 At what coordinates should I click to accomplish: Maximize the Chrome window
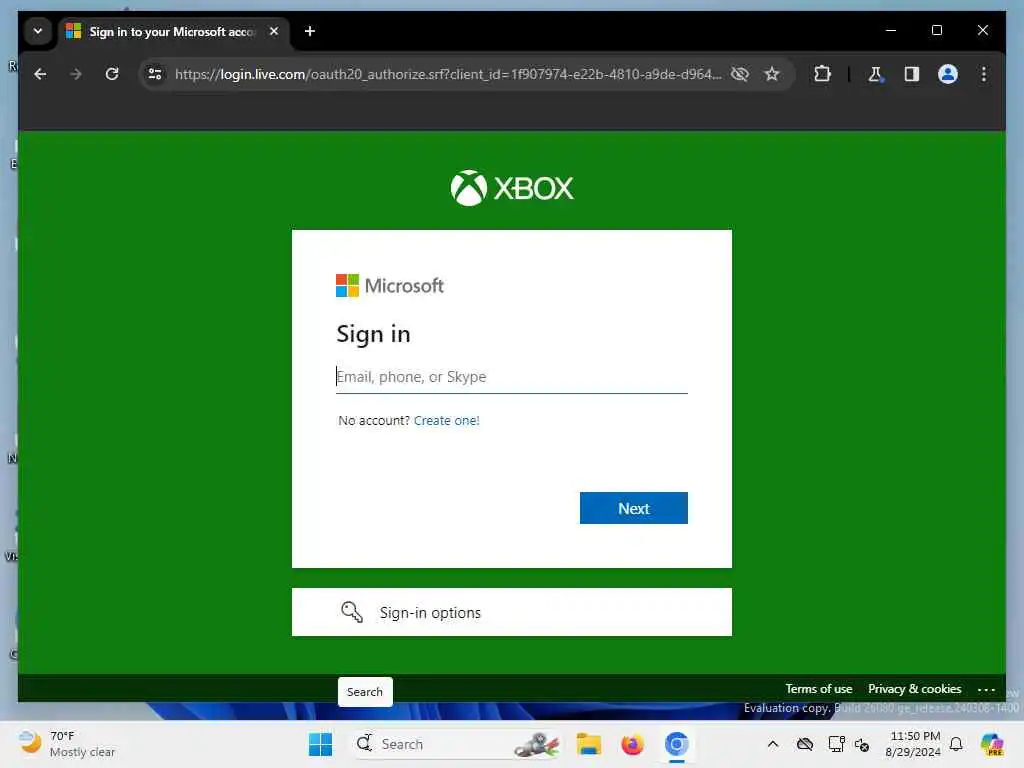(x=936, y=31)
